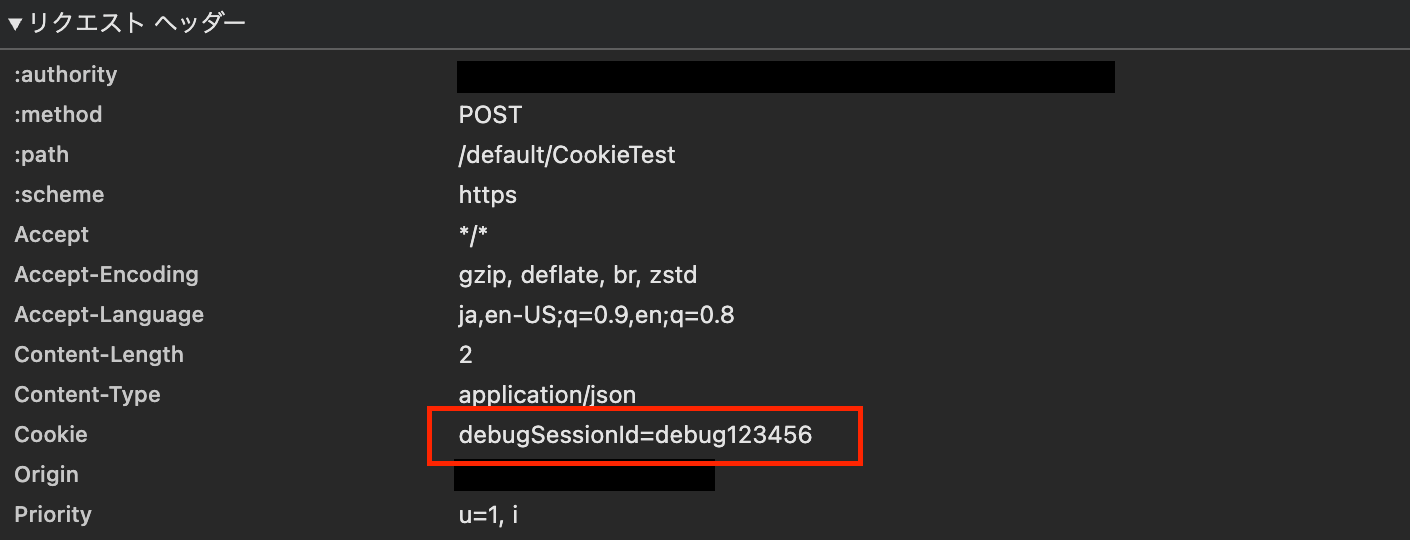Select the :scheme header row label
The image size is (1410, 540).
pyautogui.click(x=59, y=195)
